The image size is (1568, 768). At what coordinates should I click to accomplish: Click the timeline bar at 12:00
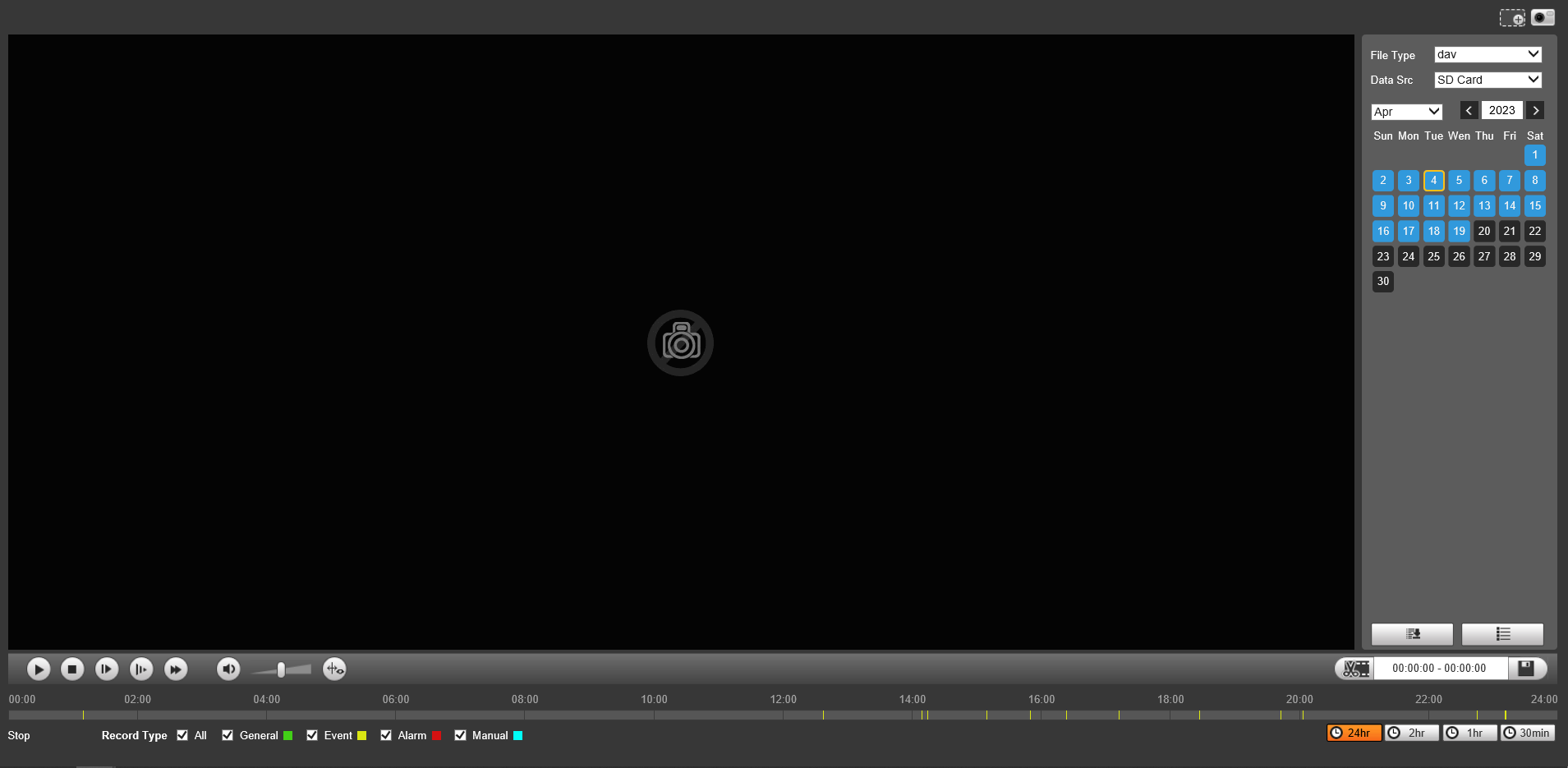784,715
